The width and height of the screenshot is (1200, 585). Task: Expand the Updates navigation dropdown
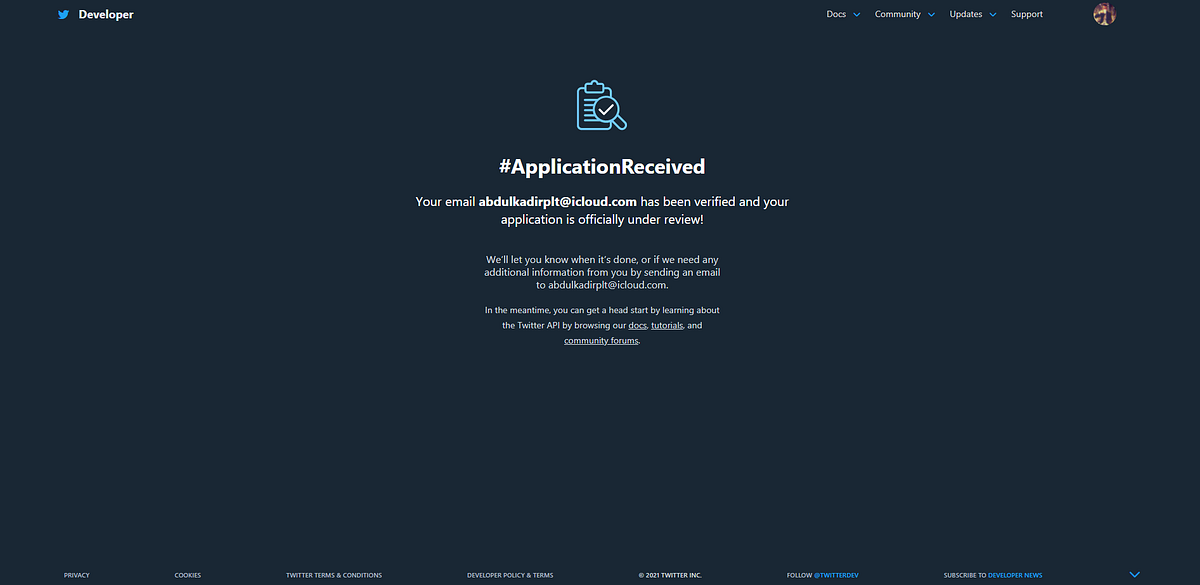coord(966,14)
